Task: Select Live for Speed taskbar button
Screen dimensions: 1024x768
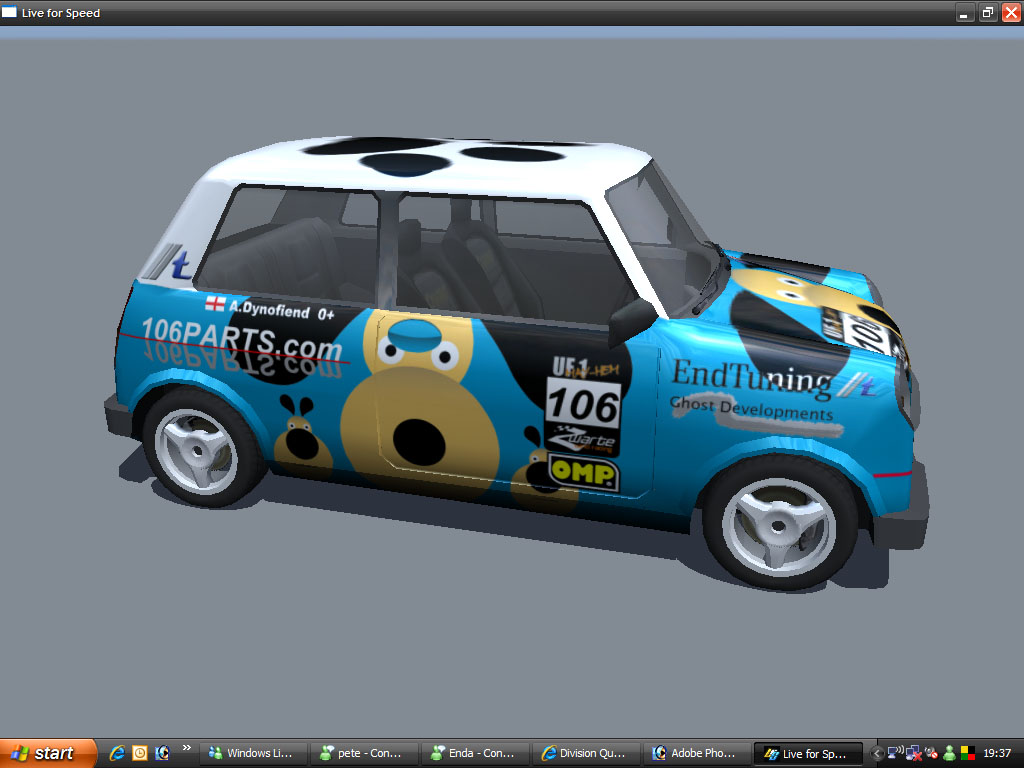Action: 808,753
